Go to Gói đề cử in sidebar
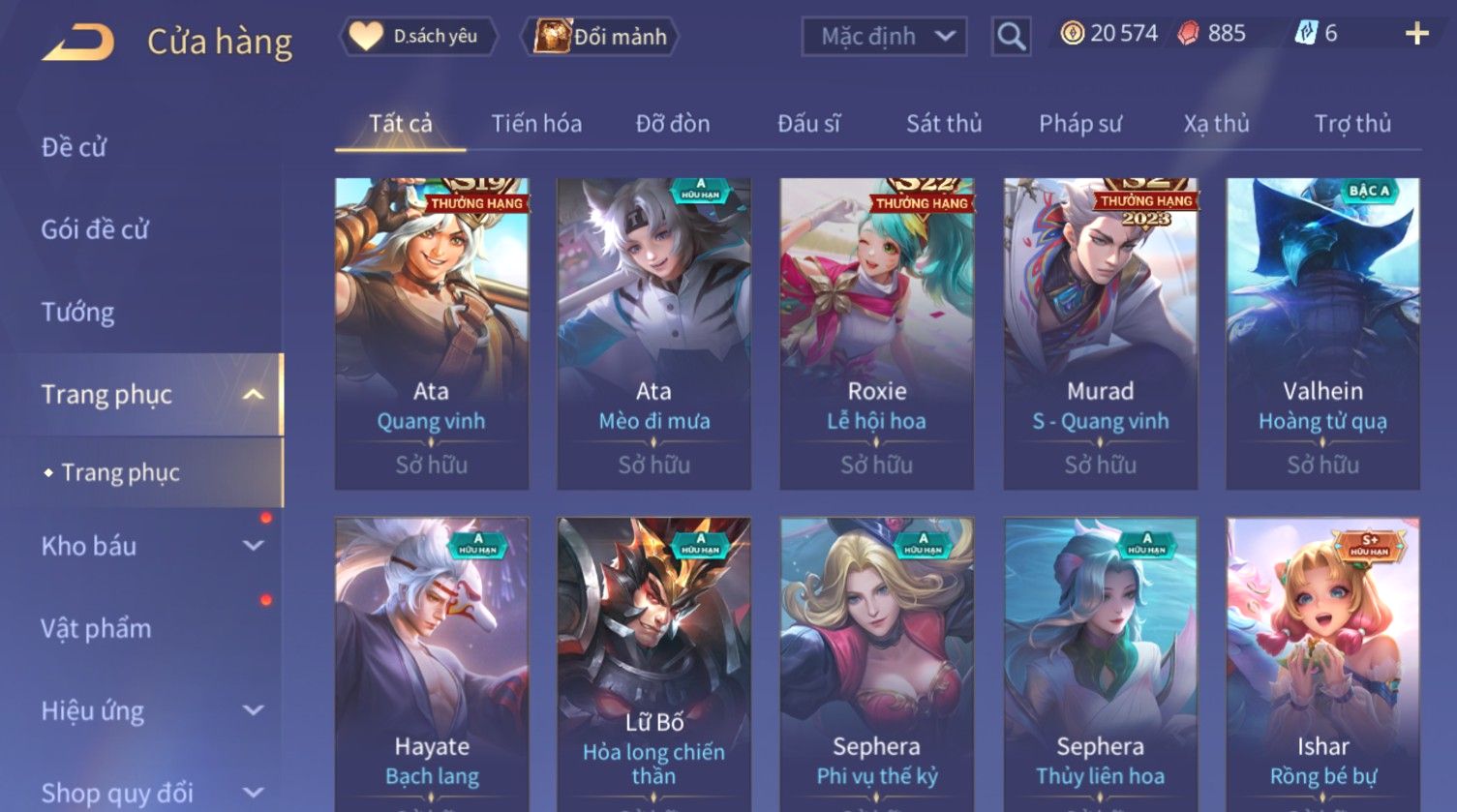The height and width of the screenshot is (812, 1457). pyautogui.click(x=95, y=229)
